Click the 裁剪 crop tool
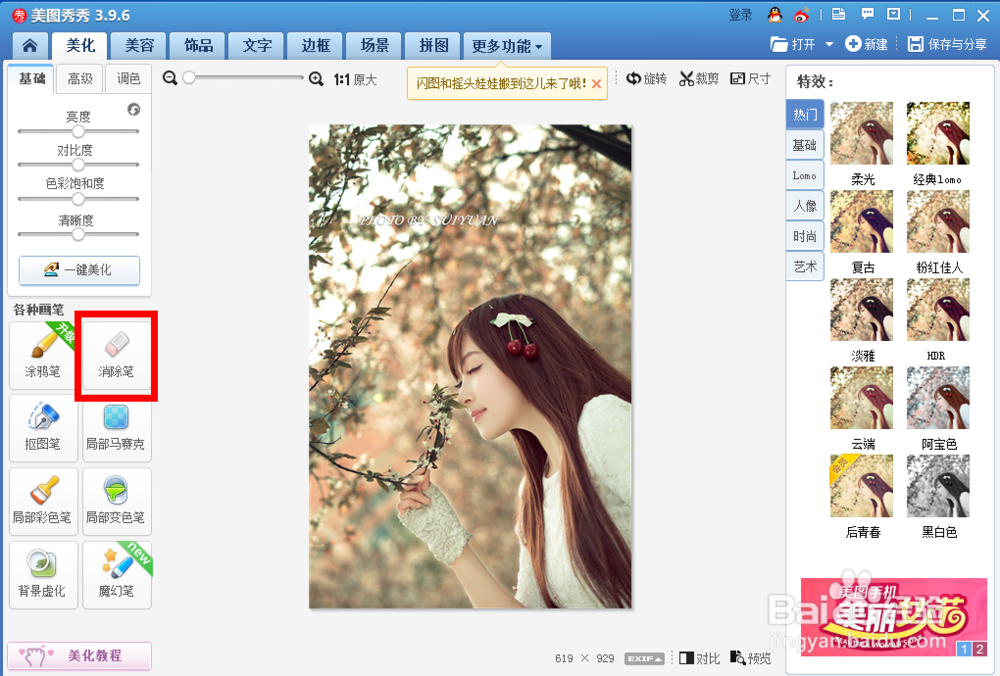1000x676 pixels. [x=699, y=78]
